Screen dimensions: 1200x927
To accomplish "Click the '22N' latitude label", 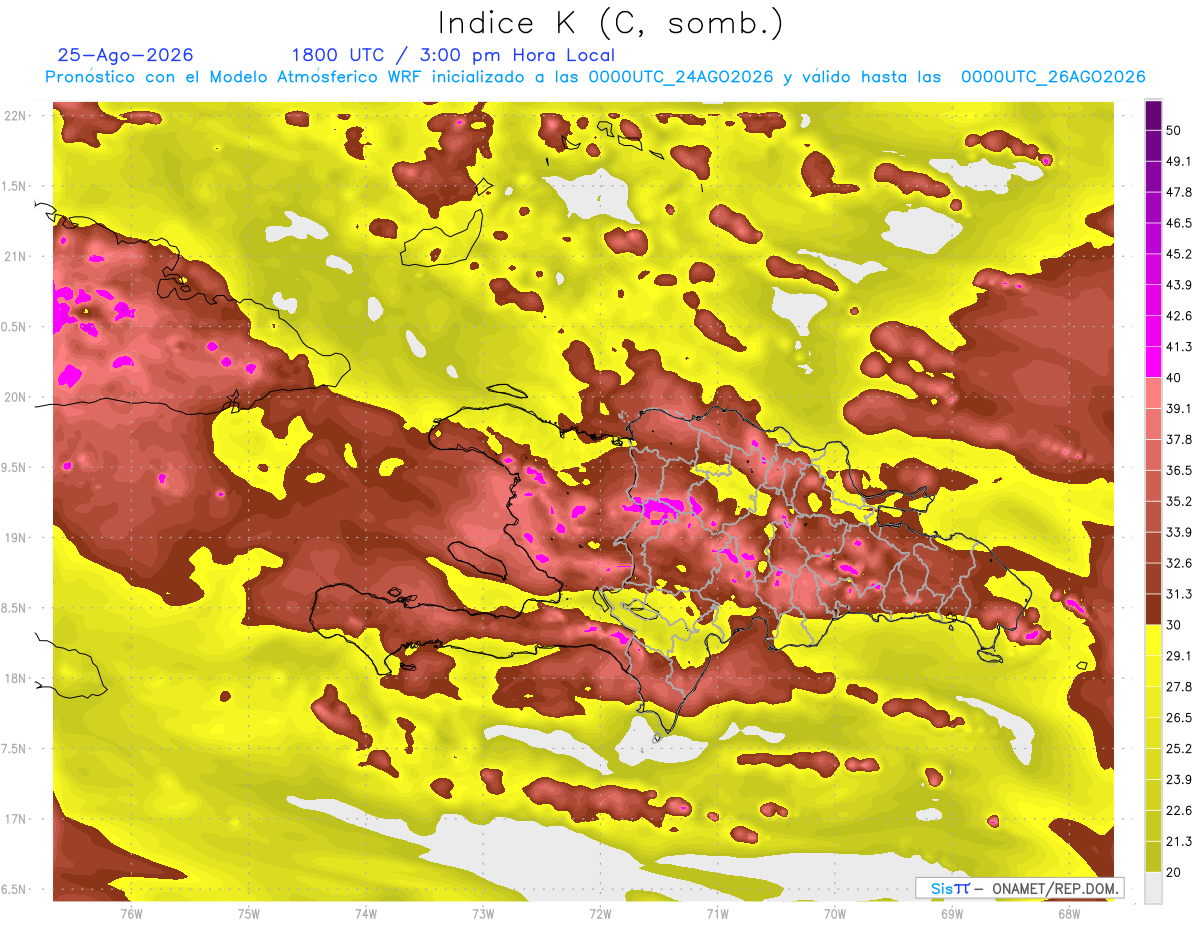I will click(x=16, y=116).
